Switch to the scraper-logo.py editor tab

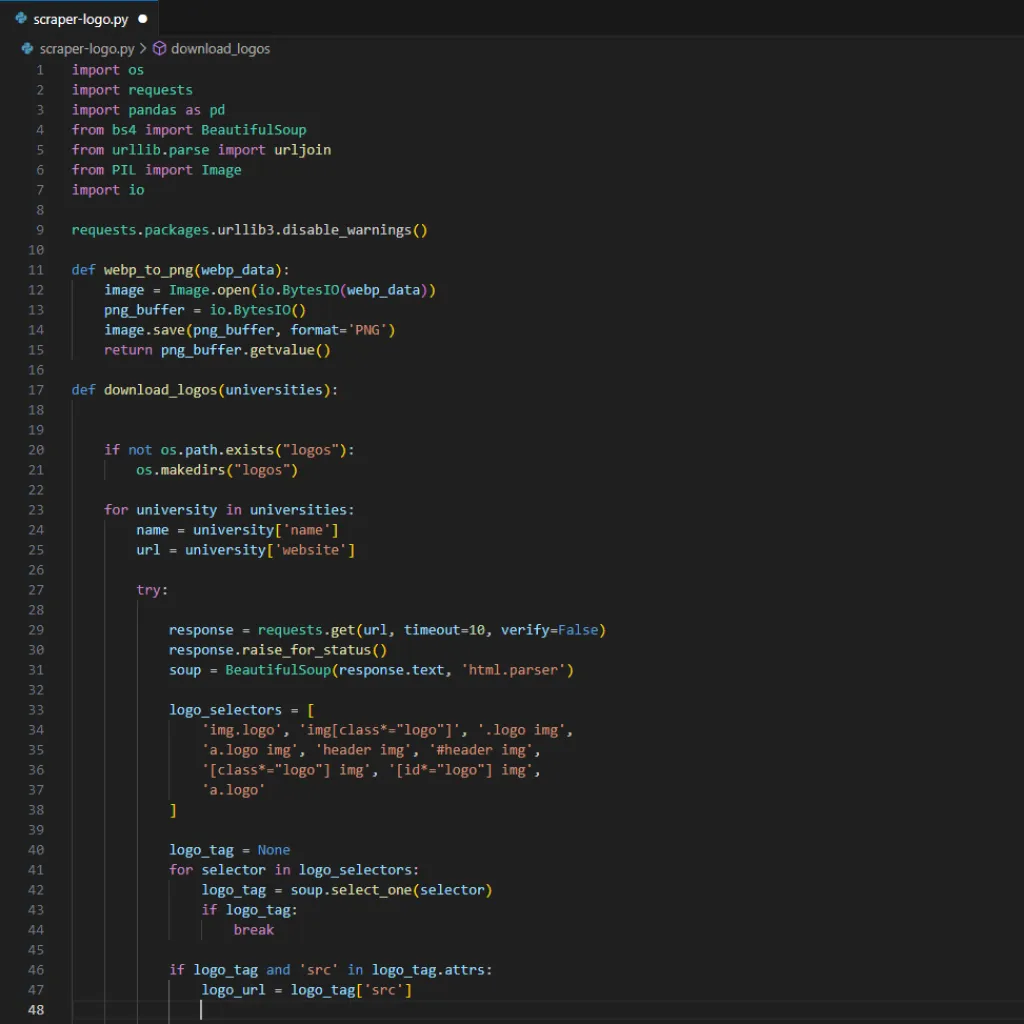80,19
